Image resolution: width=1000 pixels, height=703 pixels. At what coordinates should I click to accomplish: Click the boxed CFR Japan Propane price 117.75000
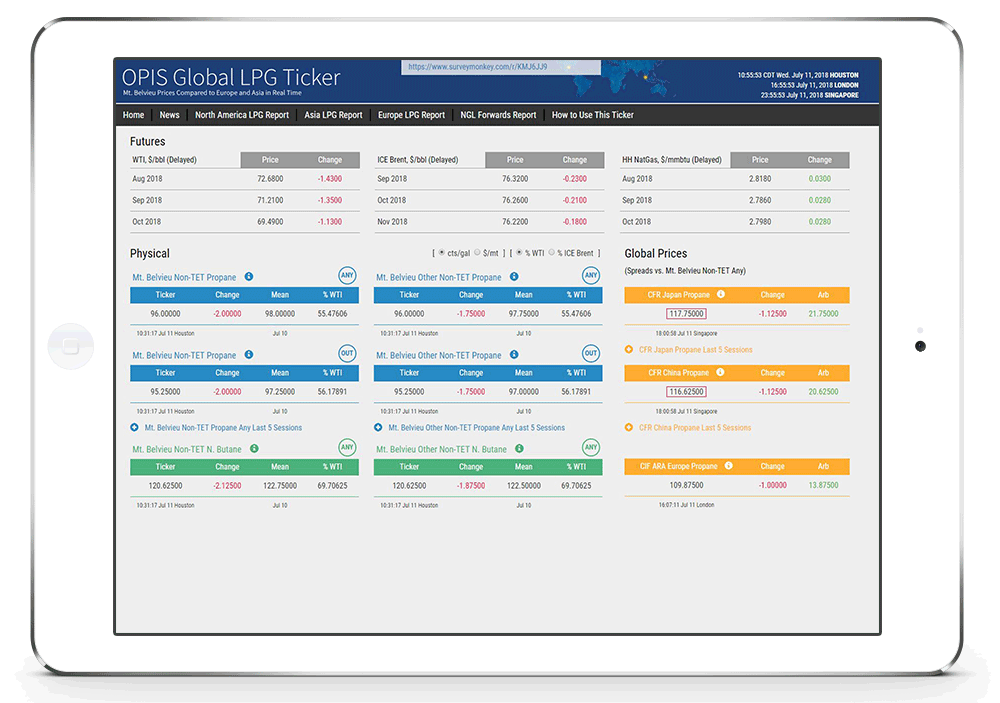(686, 314)
